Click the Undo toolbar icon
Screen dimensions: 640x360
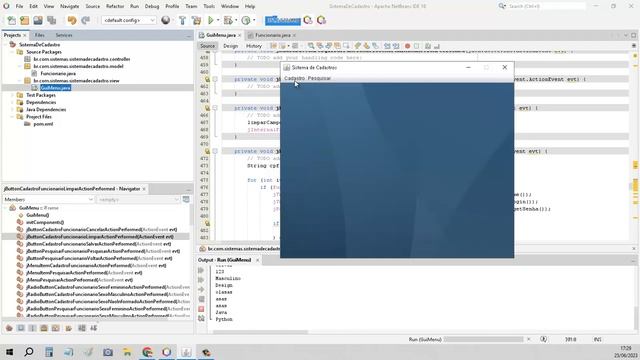(x=72, y=20)
